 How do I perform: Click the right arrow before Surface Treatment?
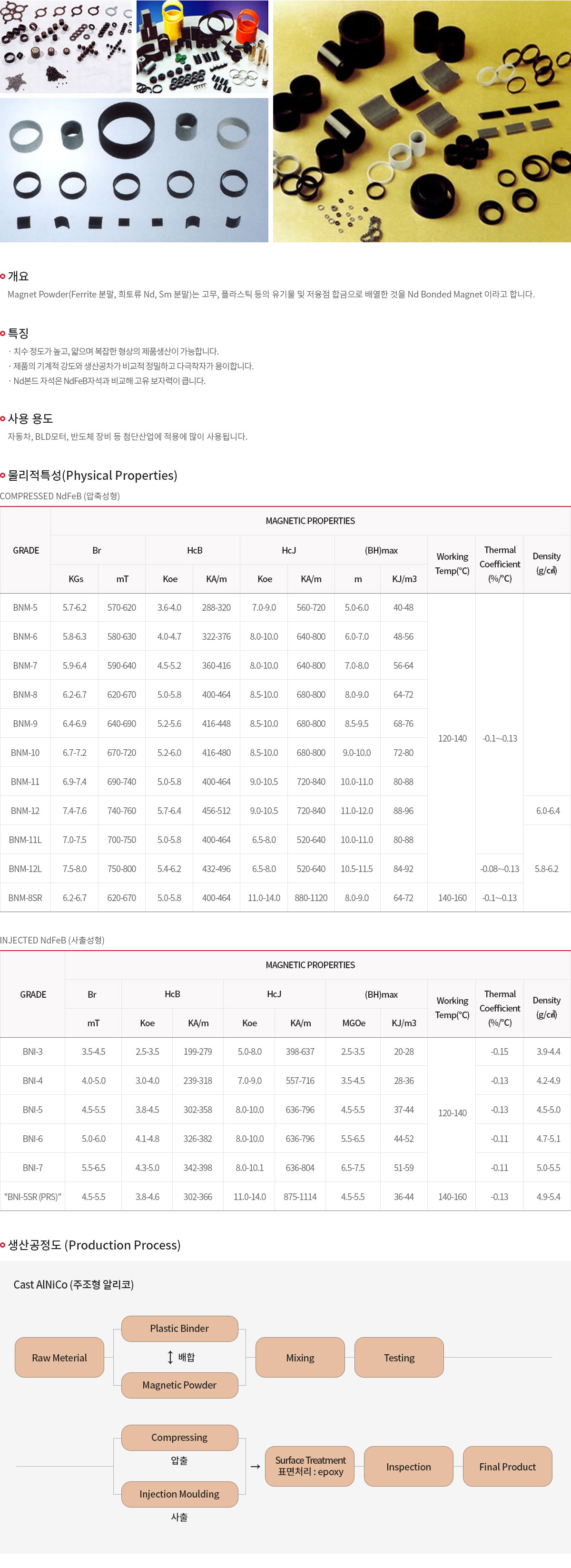click(255, 1466)
